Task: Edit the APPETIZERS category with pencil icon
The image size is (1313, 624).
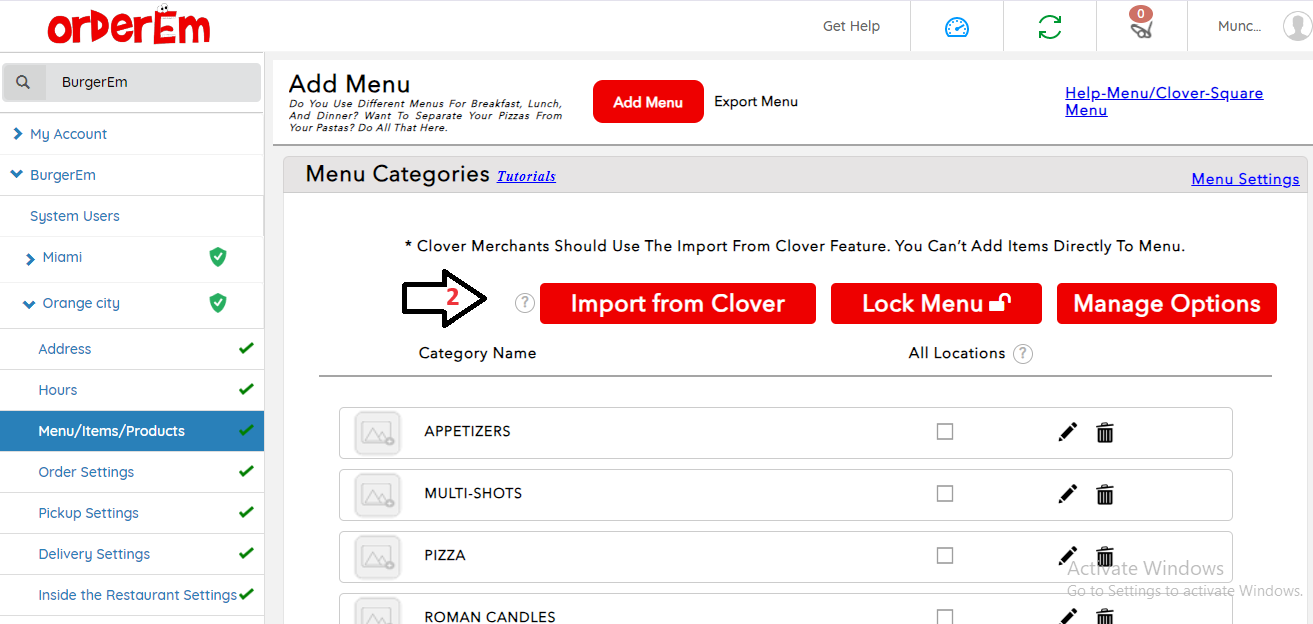Action: [x=1068, y=432]
